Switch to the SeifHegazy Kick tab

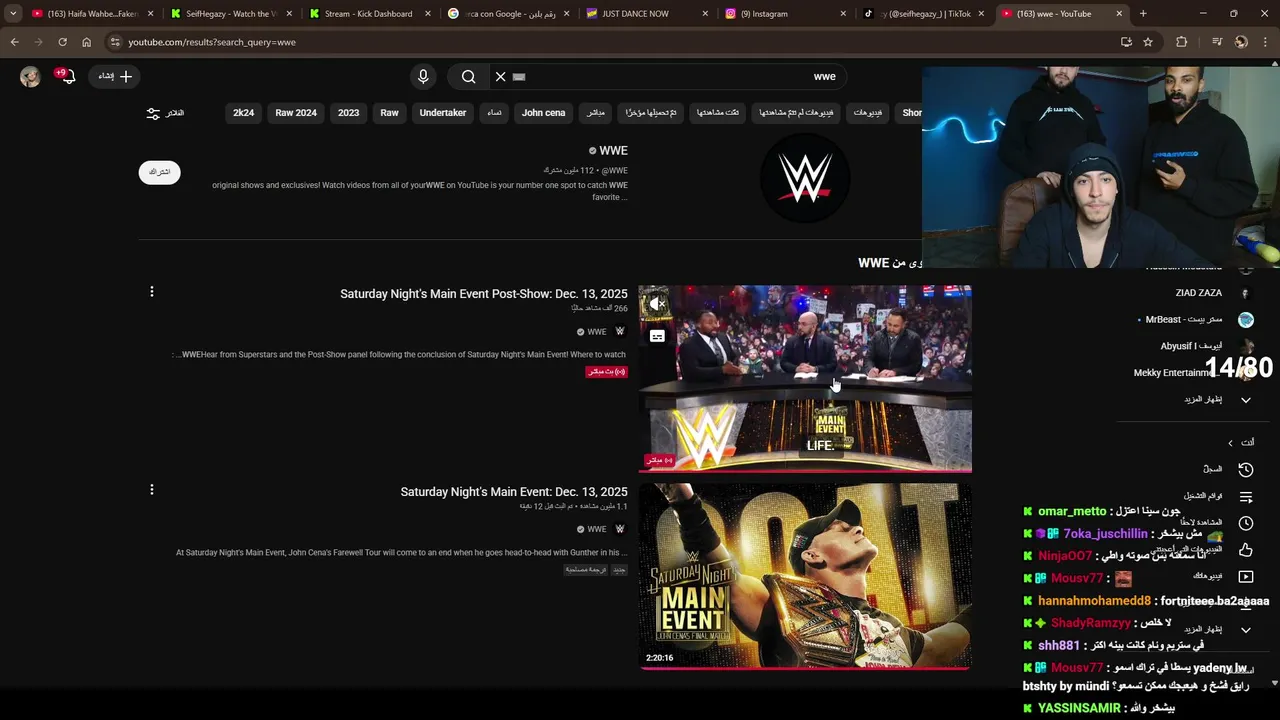(230, 14)
